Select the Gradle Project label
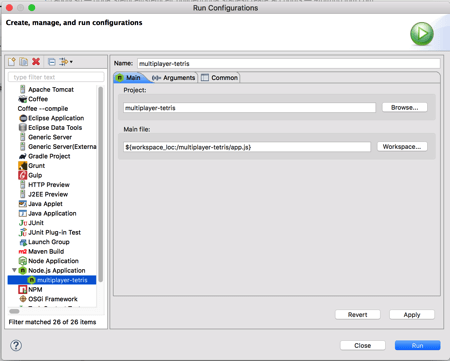 [x=49, y=156]
